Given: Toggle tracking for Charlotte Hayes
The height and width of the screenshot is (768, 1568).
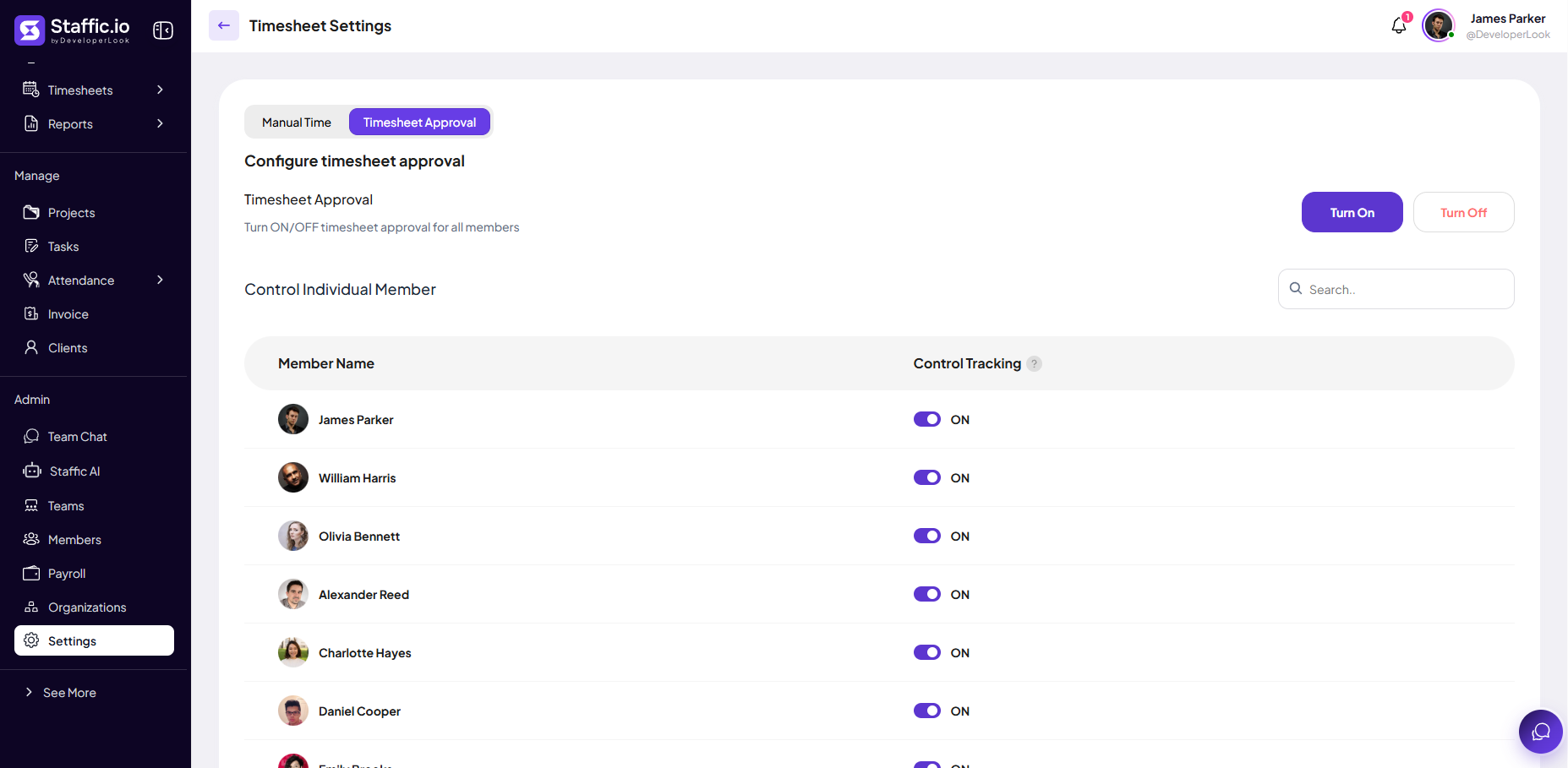Looking at the screenshot, I should [x=927, y=652].
